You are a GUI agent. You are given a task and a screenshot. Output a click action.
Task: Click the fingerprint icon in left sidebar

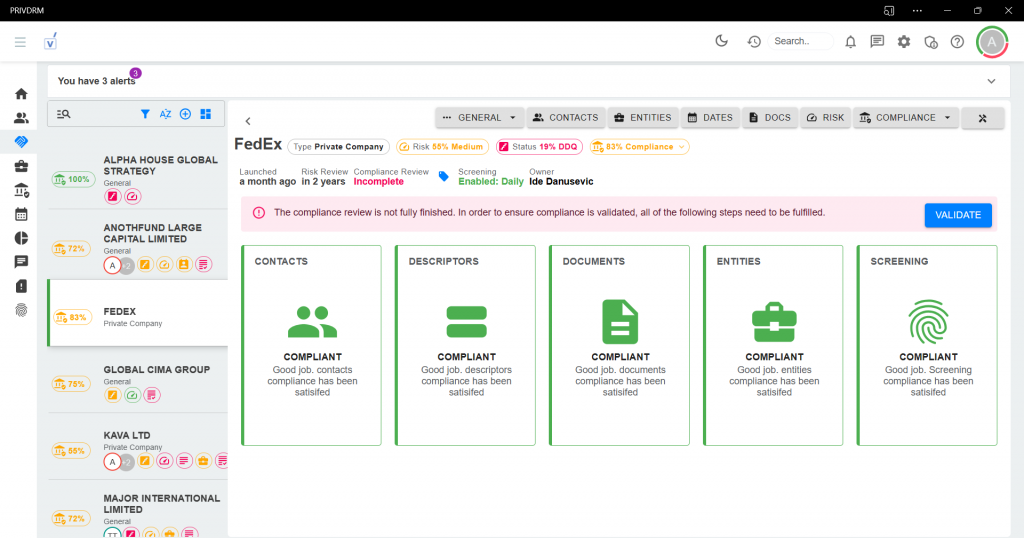tap(21, 310)
